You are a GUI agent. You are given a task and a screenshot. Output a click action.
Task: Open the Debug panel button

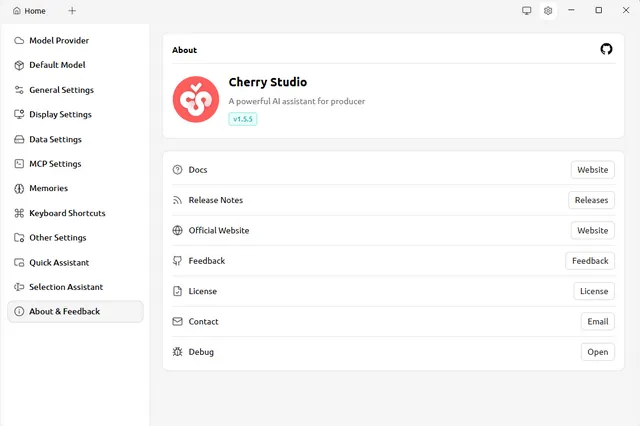[x=597, y=352]
